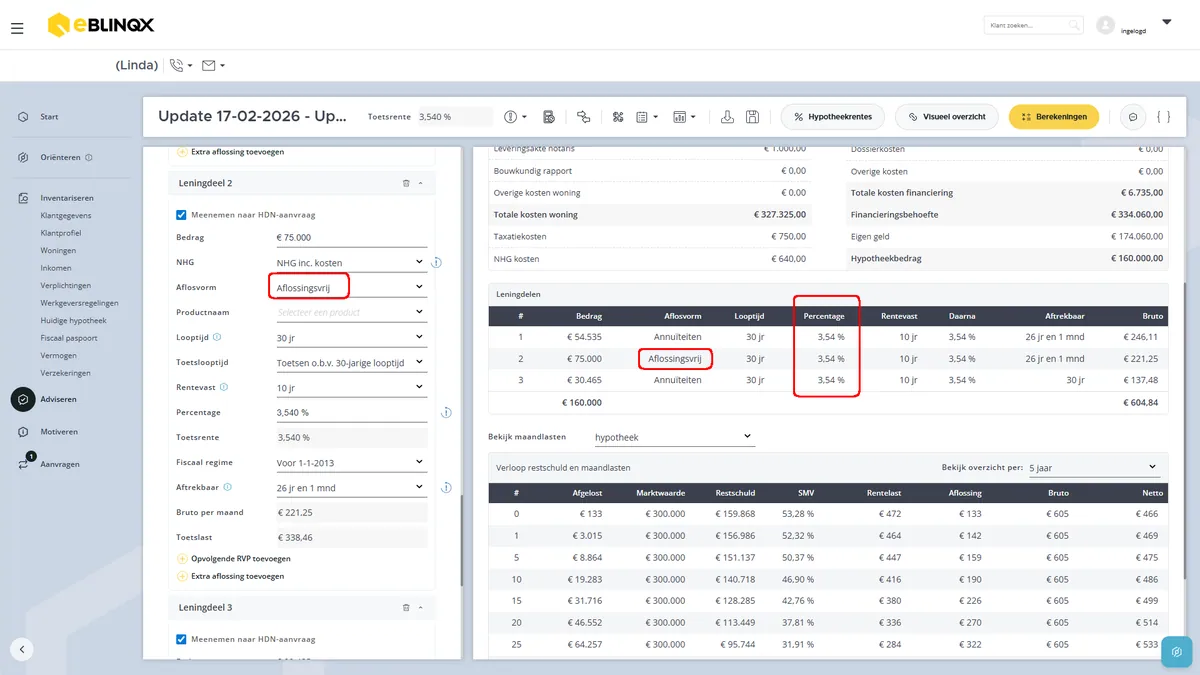1200x675 pixels.
Task: Open the Aflosvorm dropdown
Action: (351, 288)
